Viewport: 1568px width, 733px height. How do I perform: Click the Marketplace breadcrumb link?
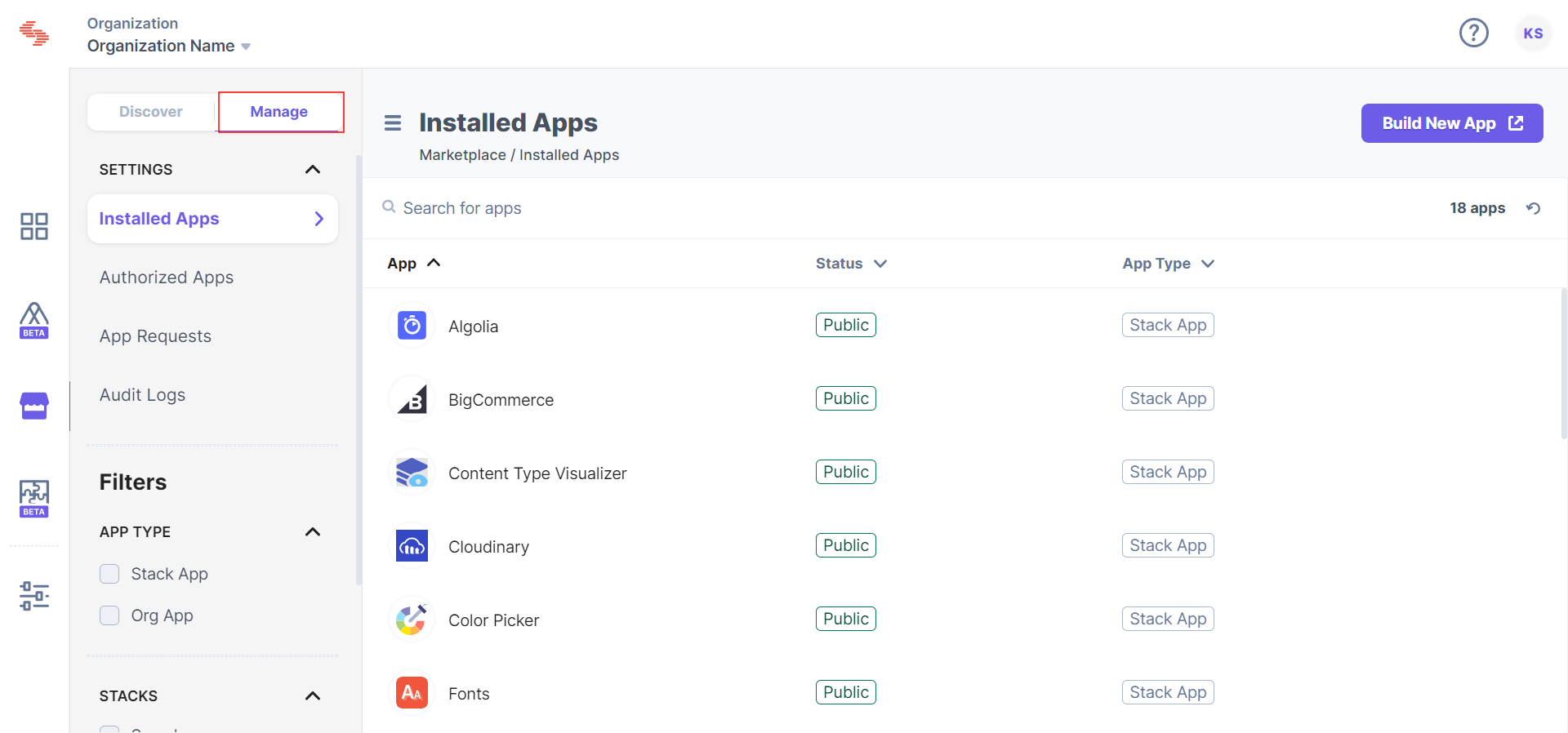(462, 155)
